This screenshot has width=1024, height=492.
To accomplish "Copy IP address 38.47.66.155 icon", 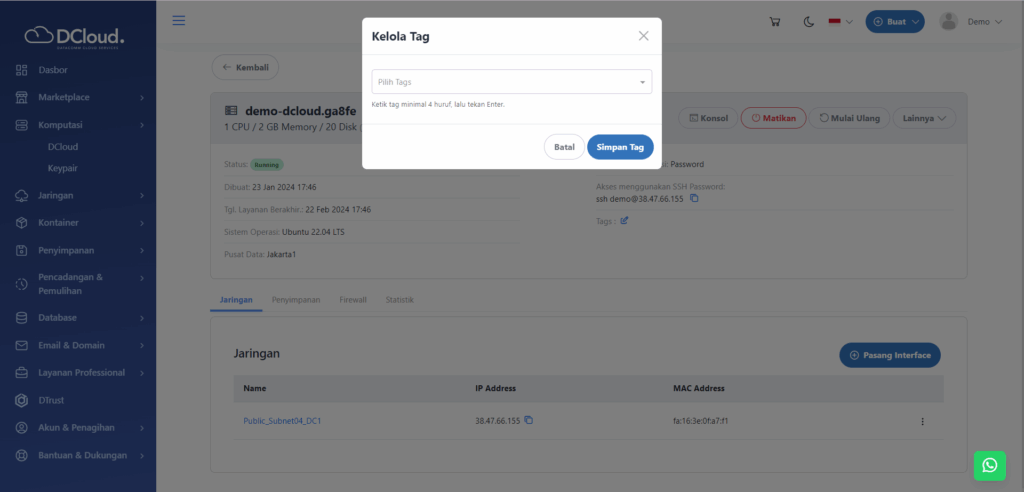I will pyautogui.click(x=529, y=420).
